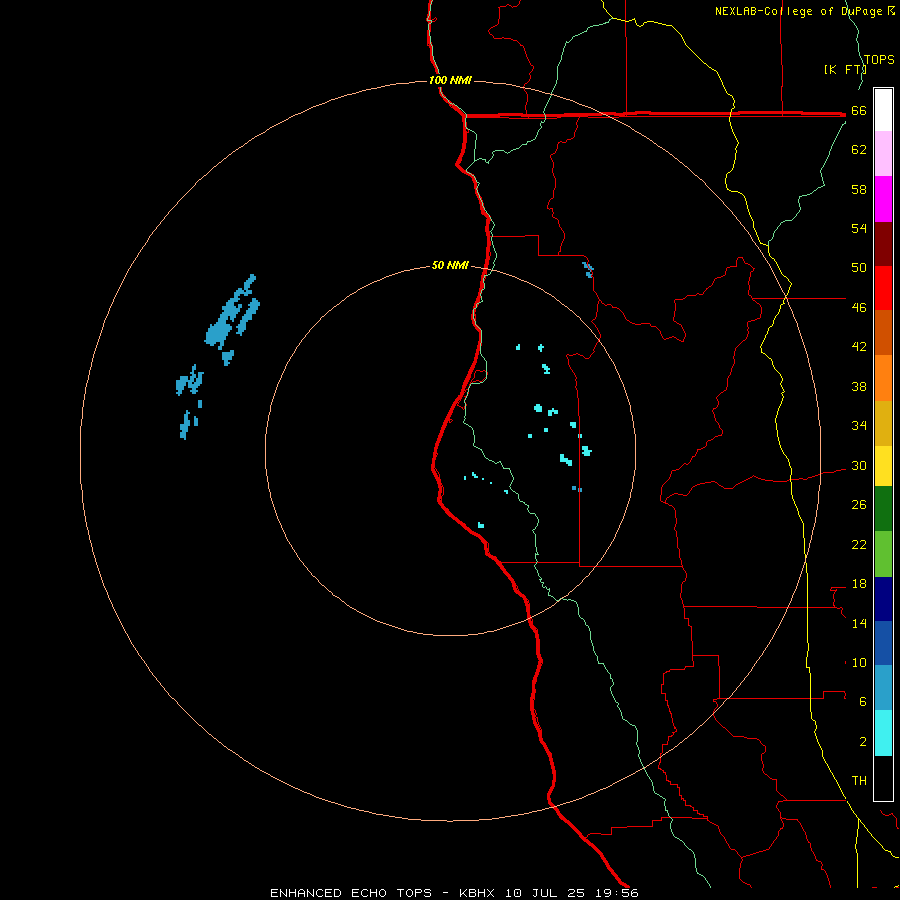Viewport: 900px width, 900px height.
Task: Select the light pink legend swatch
Action: click(x=883, y=153)
